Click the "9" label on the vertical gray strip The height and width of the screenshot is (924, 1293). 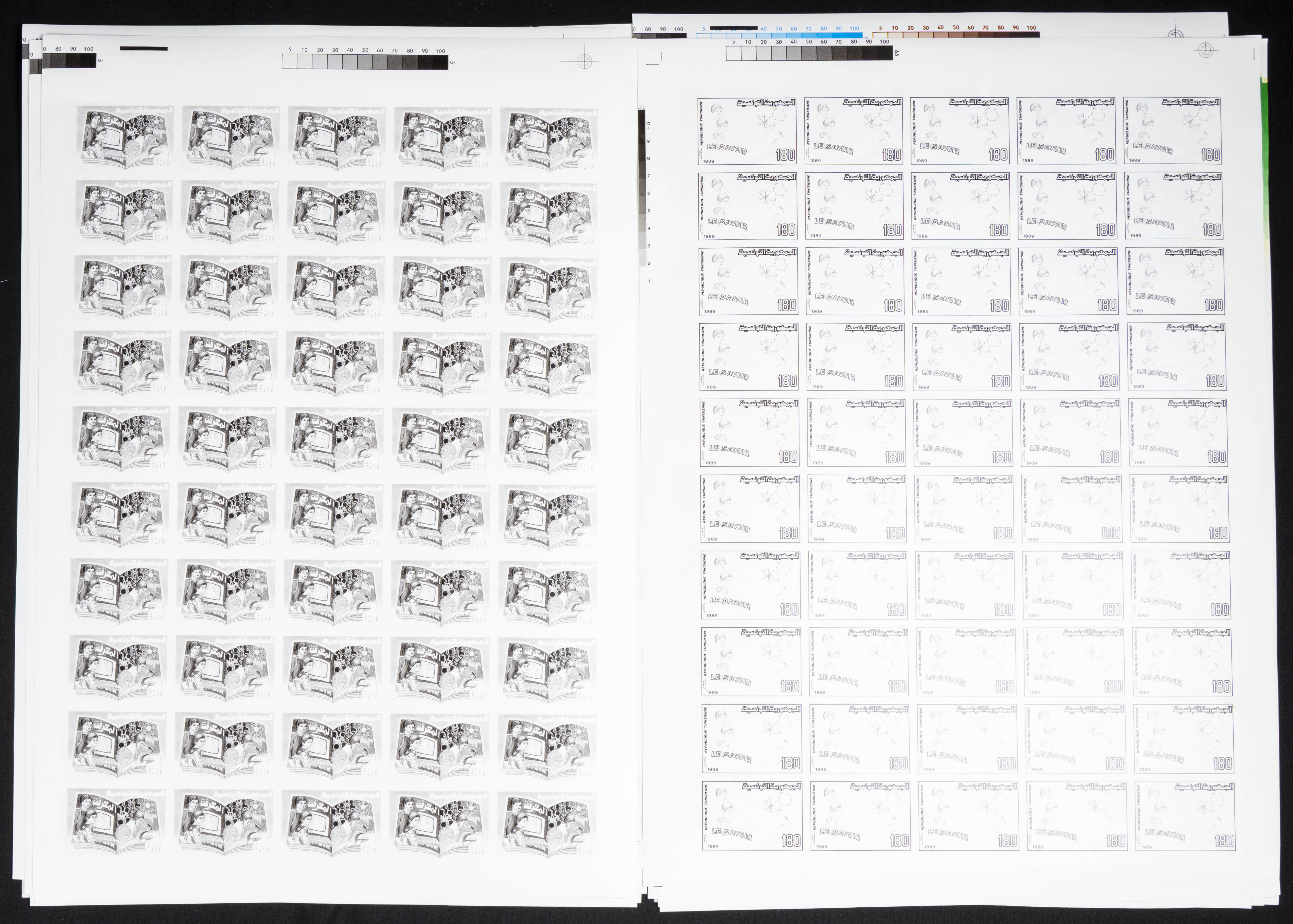(649, 141)
